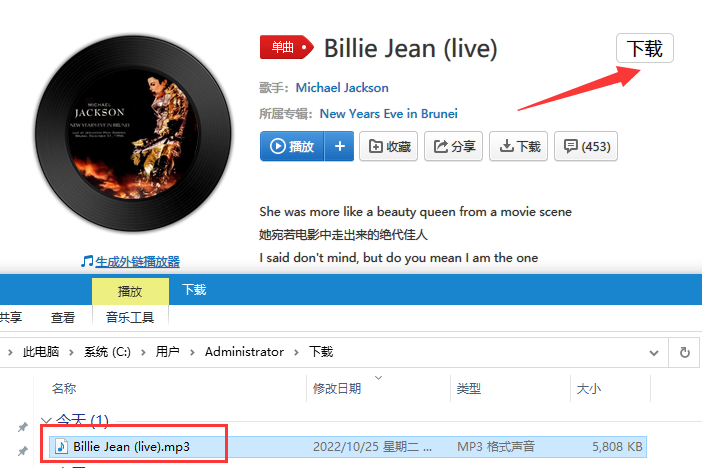
Task: Open the 查看 ribbon tab
Action: pyautogui.click(x=63, y=318)
